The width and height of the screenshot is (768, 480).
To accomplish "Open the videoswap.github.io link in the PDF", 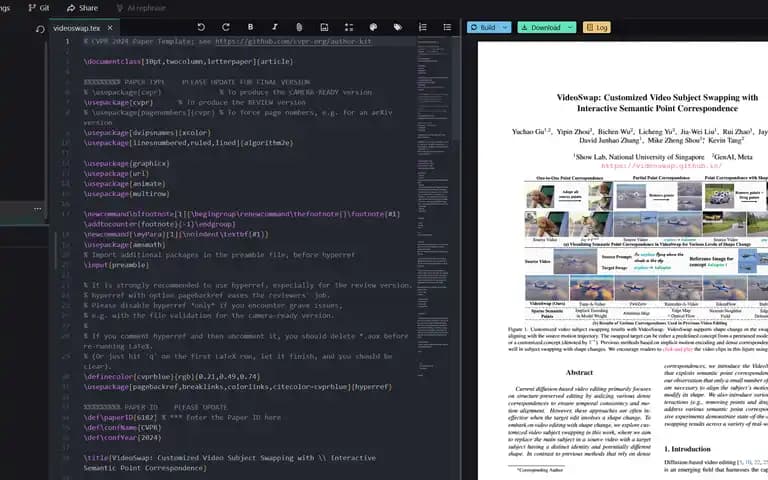I will 661,166.
